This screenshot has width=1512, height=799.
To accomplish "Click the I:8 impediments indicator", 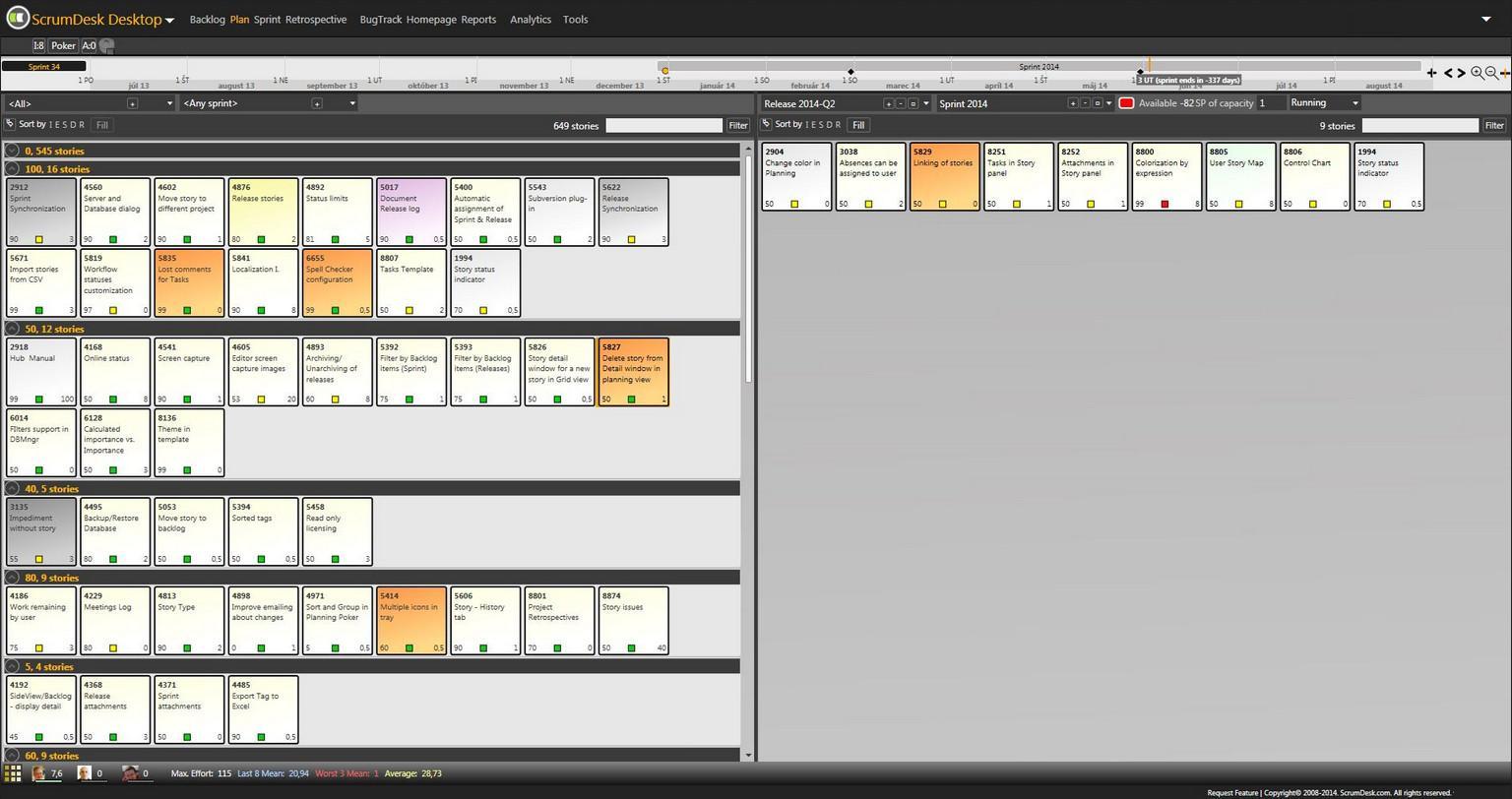I will pyautogui.click(x=38, y=45).
